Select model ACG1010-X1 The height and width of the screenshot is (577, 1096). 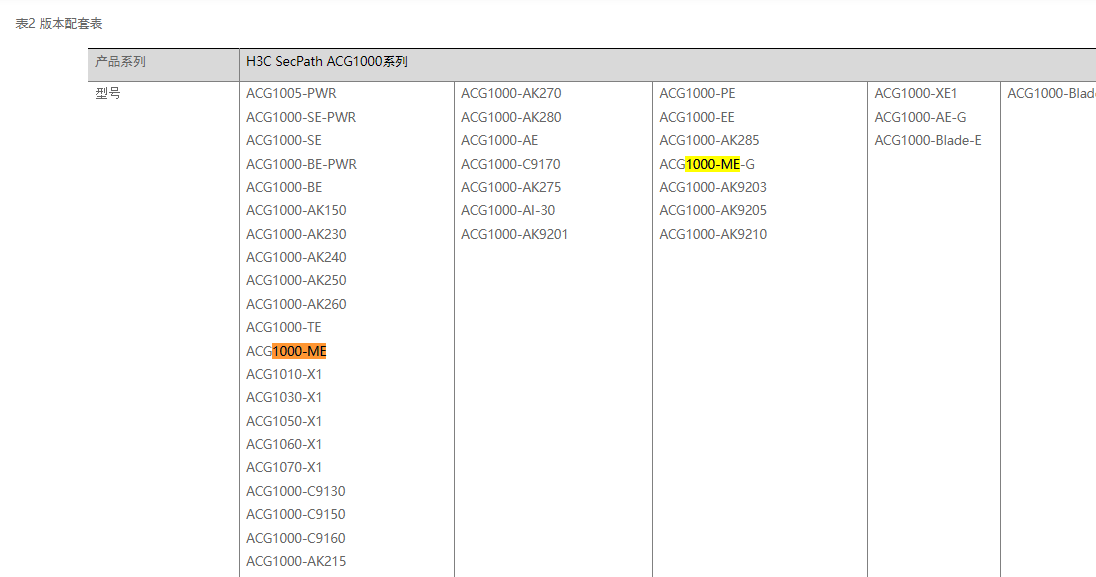point(284,374)
